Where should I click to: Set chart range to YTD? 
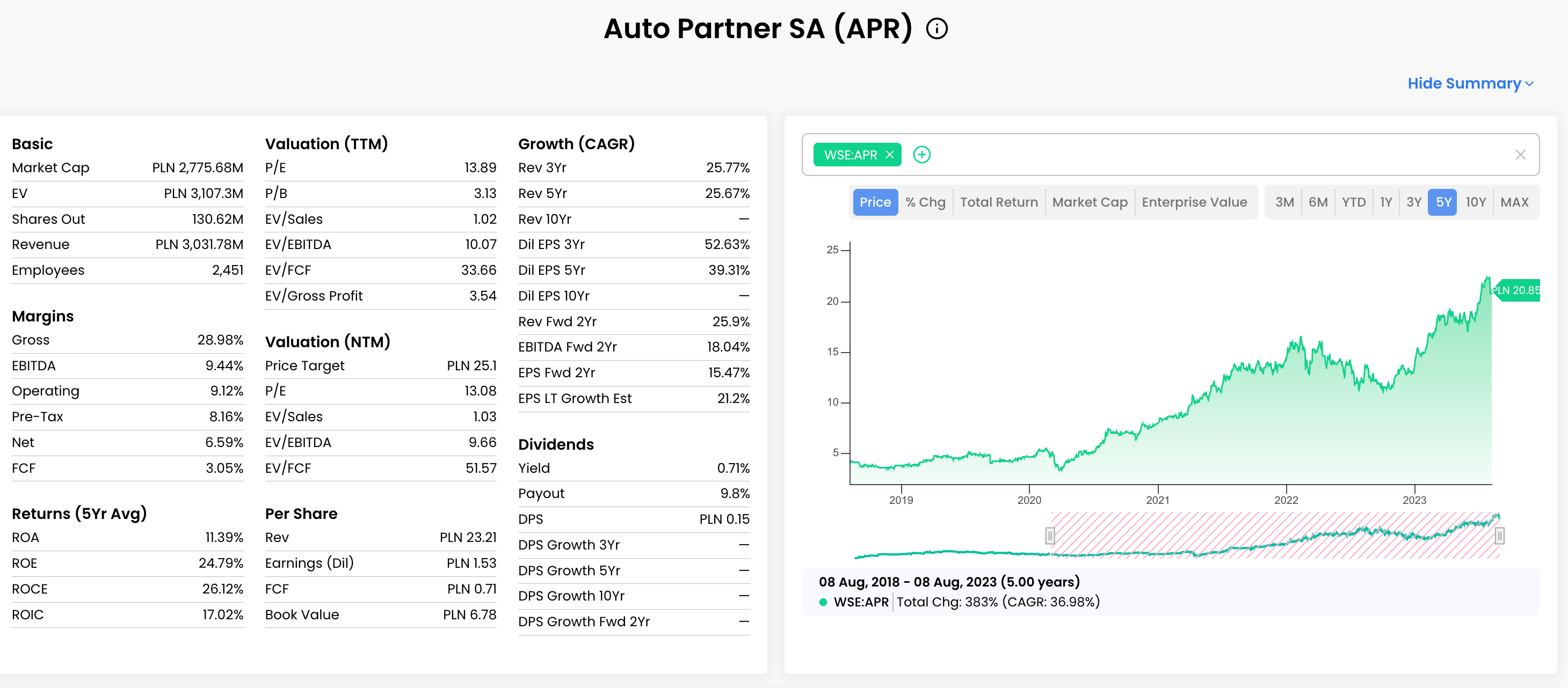(x=1353, y=202)
